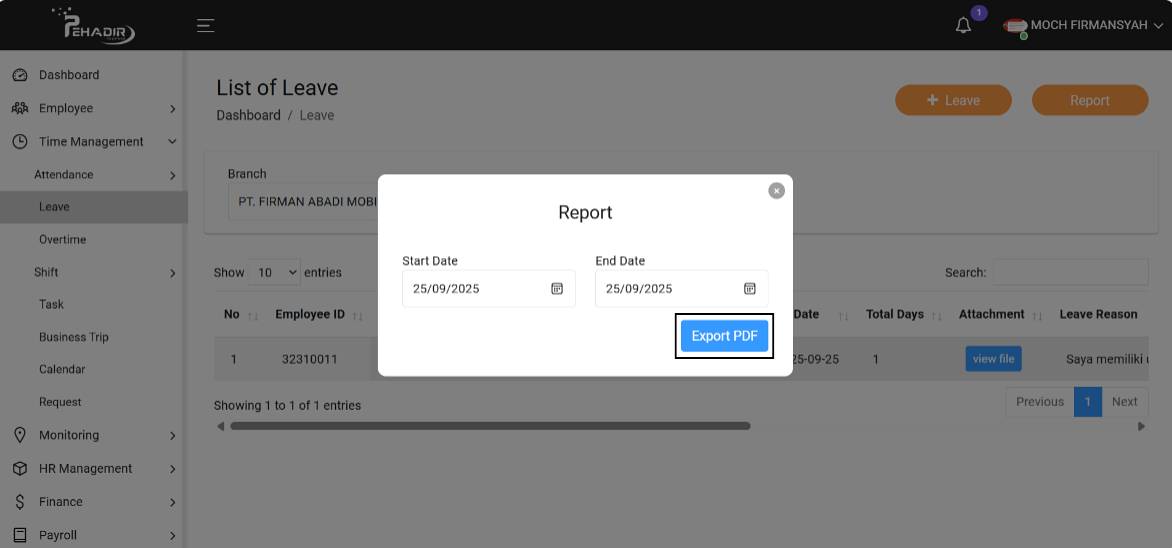Click the Dashboard gauge icon in sidebar
Screen dimensions: 1172x548
[x=19, y=75]
